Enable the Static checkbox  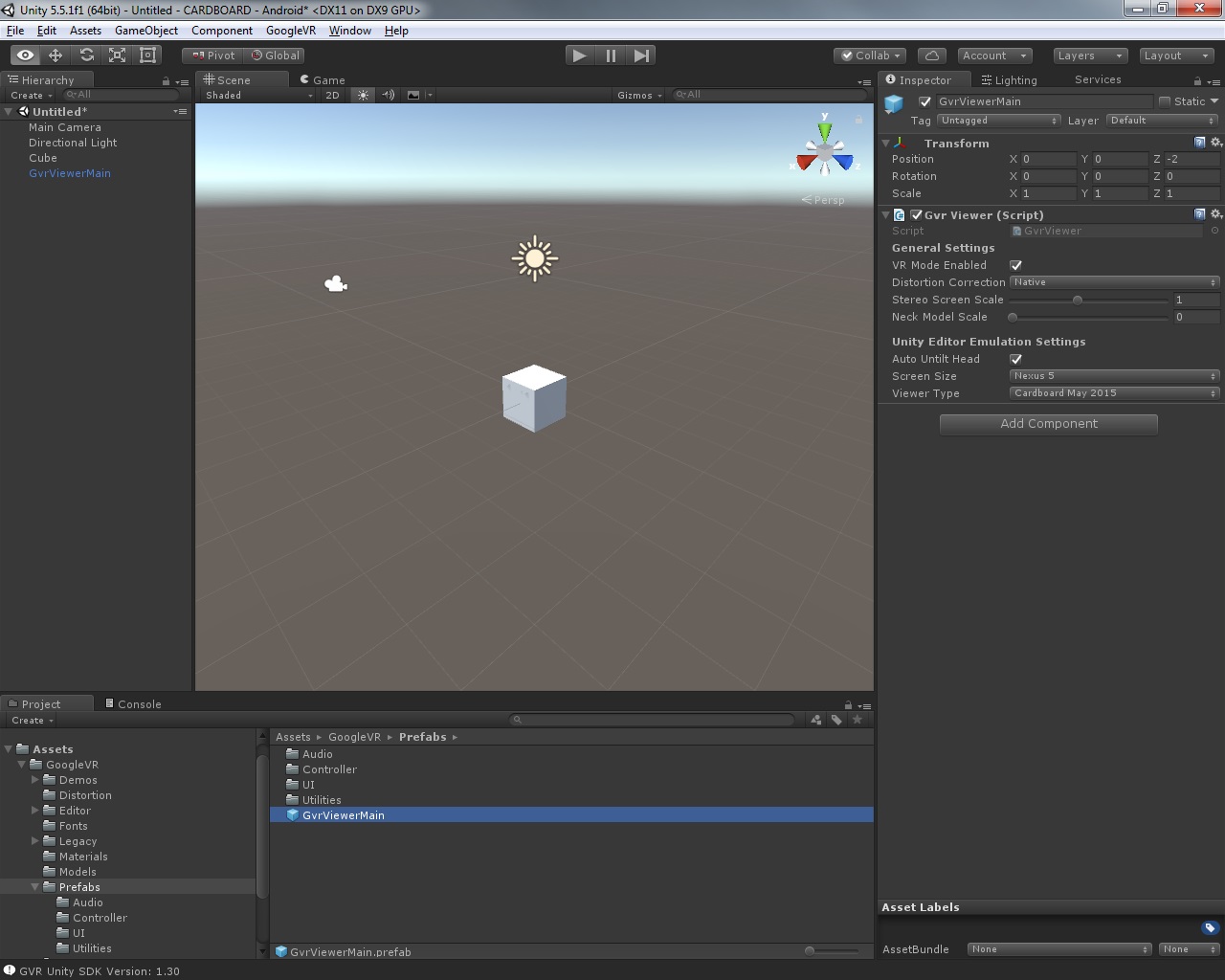[1165, 101]
